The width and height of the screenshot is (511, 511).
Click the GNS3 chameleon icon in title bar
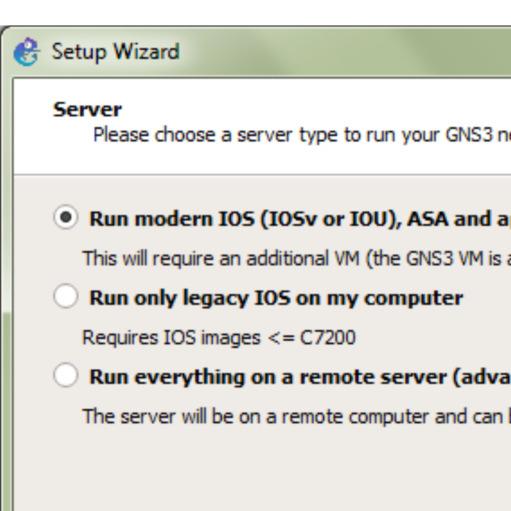(x=26, y=52)
